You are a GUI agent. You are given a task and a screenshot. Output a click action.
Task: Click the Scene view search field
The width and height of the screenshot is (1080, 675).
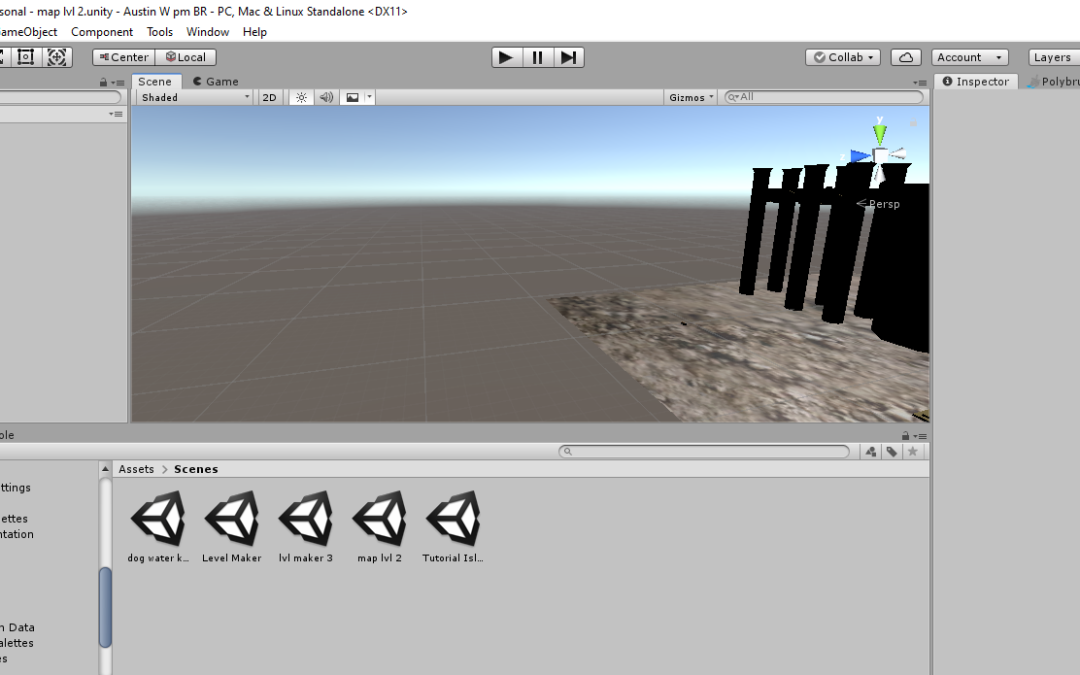click(824, 97)
